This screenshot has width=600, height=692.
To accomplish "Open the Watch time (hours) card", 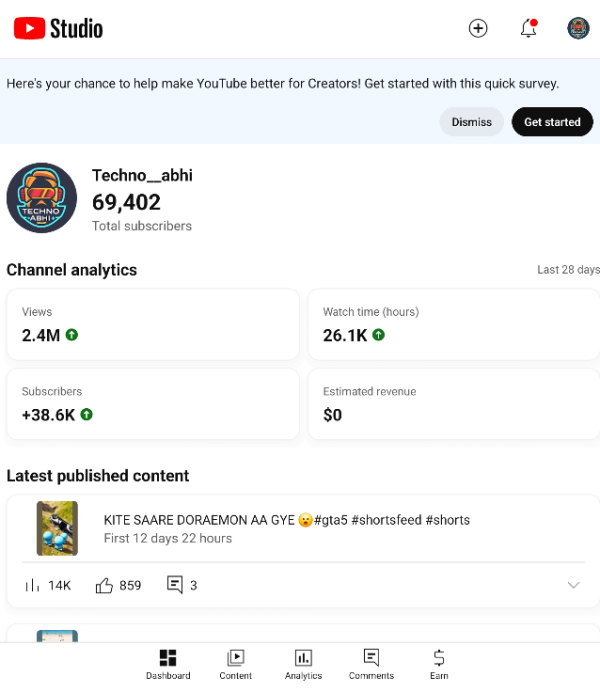I will [451, 325].
